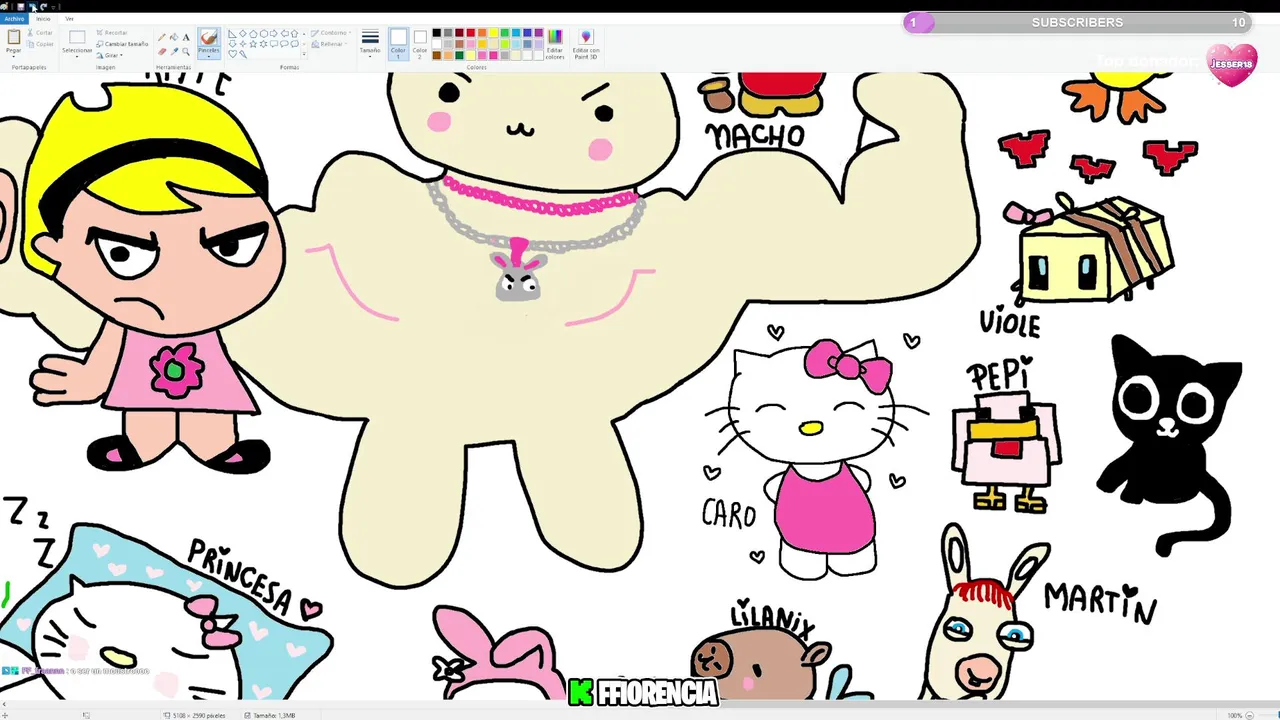Pick the green swatch in top row

[x=504, y=33]
